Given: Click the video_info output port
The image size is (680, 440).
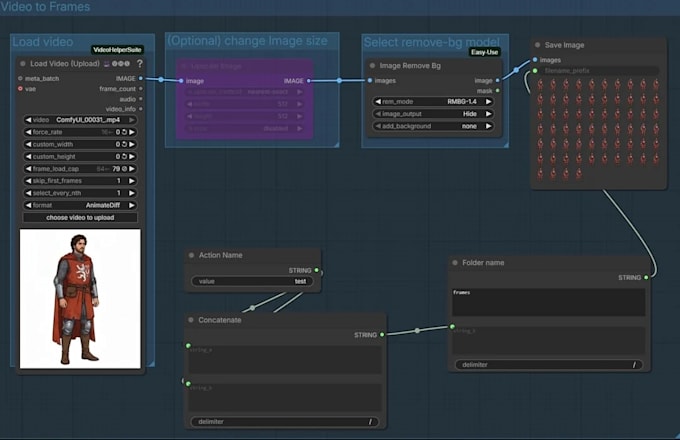Looking at the screenshot, I should click(141, 109).
